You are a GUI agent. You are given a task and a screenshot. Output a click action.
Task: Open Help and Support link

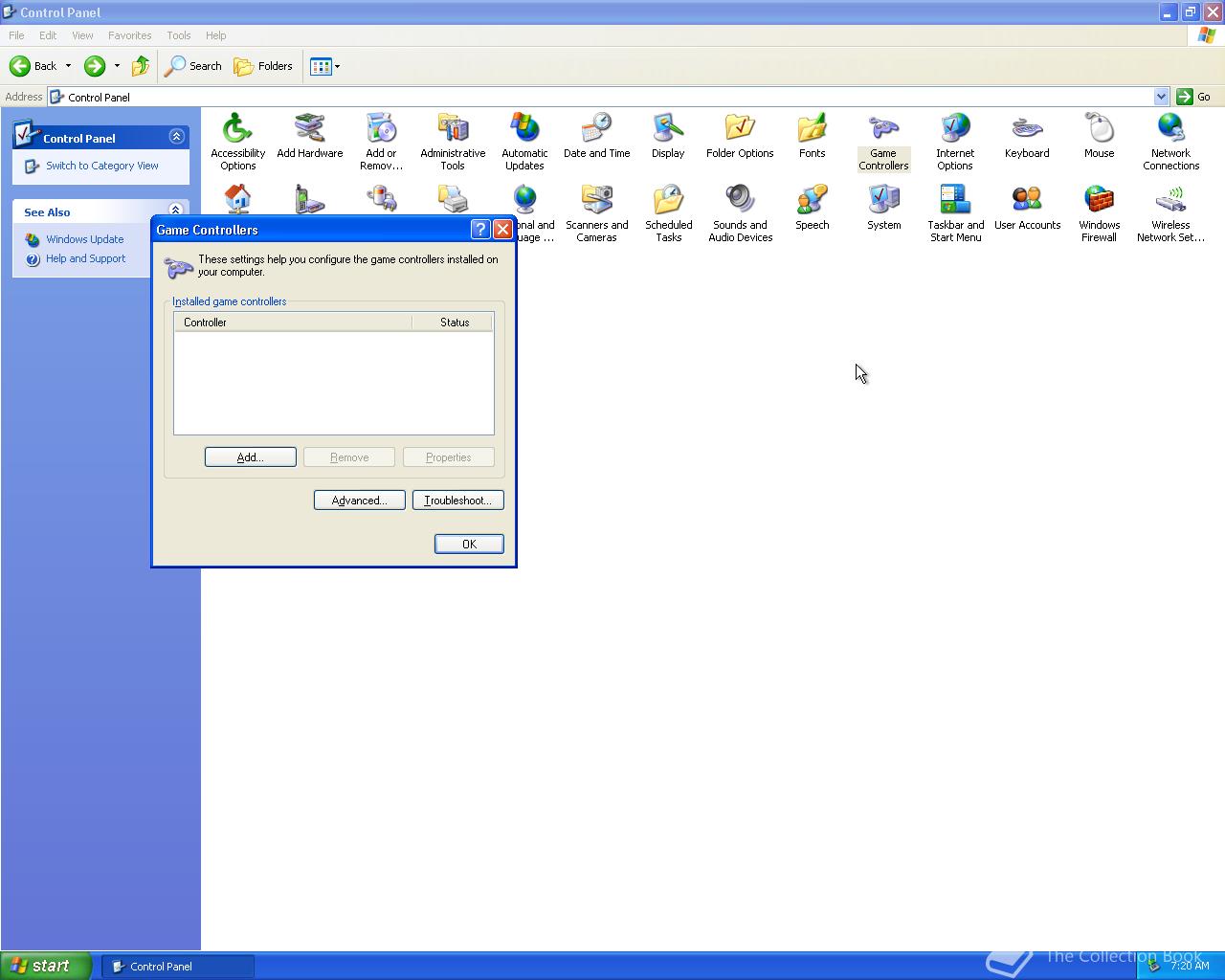point(85,258)
